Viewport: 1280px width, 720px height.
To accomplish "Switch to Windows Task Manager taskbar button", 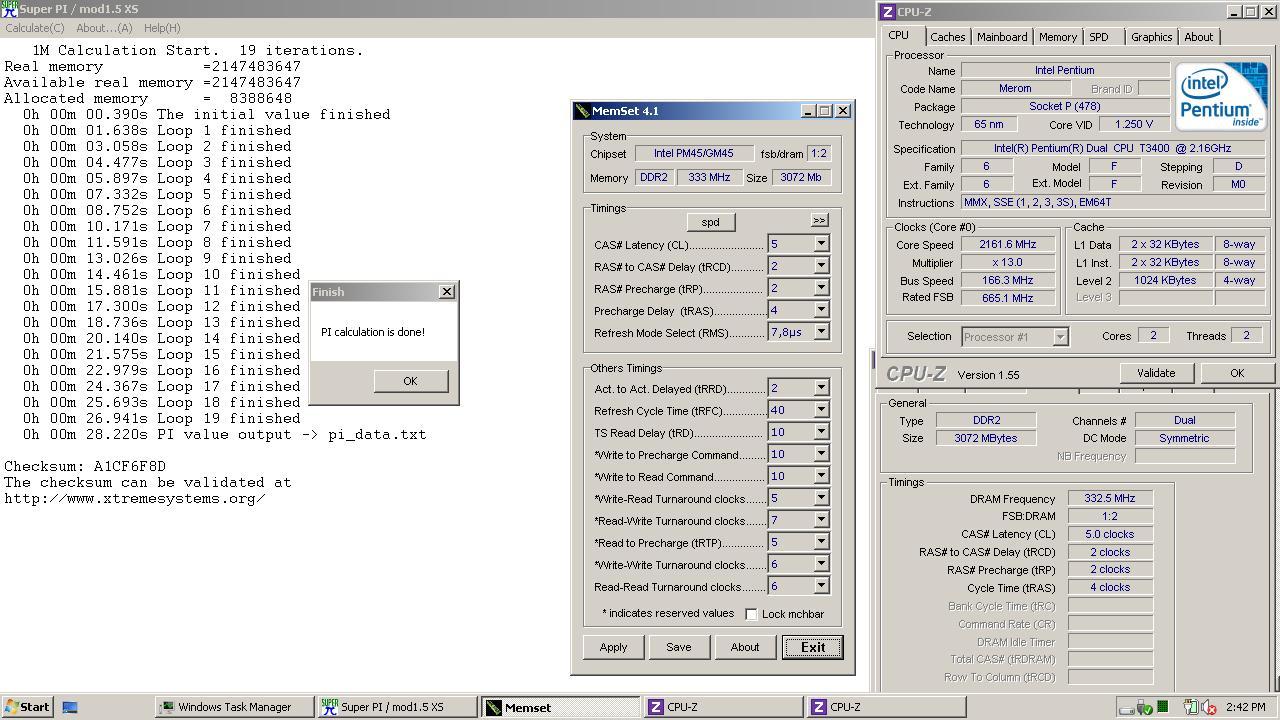I will pos(235,707).
